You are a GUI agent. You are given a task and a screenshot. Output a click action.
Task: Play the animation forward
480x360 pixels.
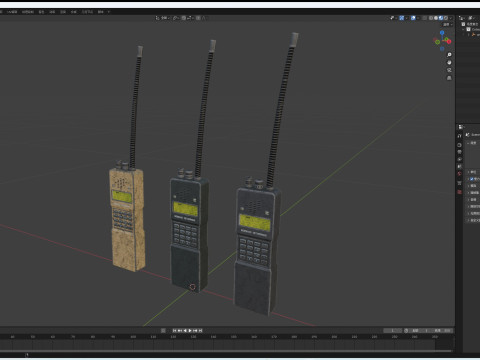point(190,330)
